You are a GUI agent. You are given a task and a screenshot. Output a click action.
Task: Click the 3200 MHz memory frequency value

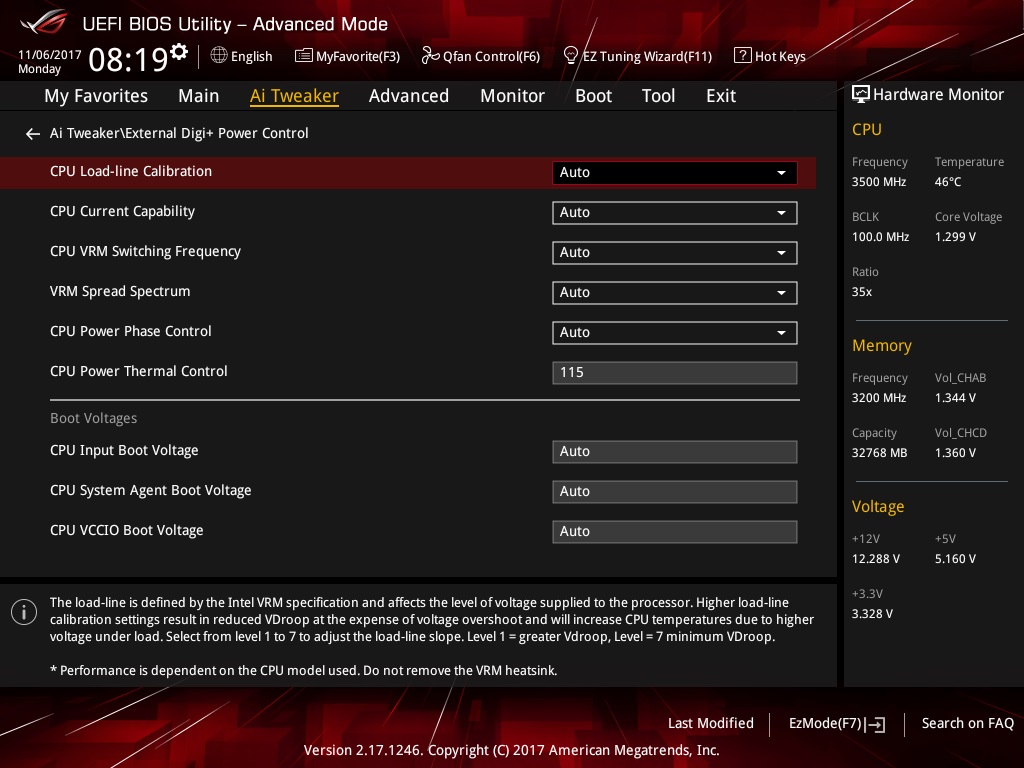(x=879, y=398)
